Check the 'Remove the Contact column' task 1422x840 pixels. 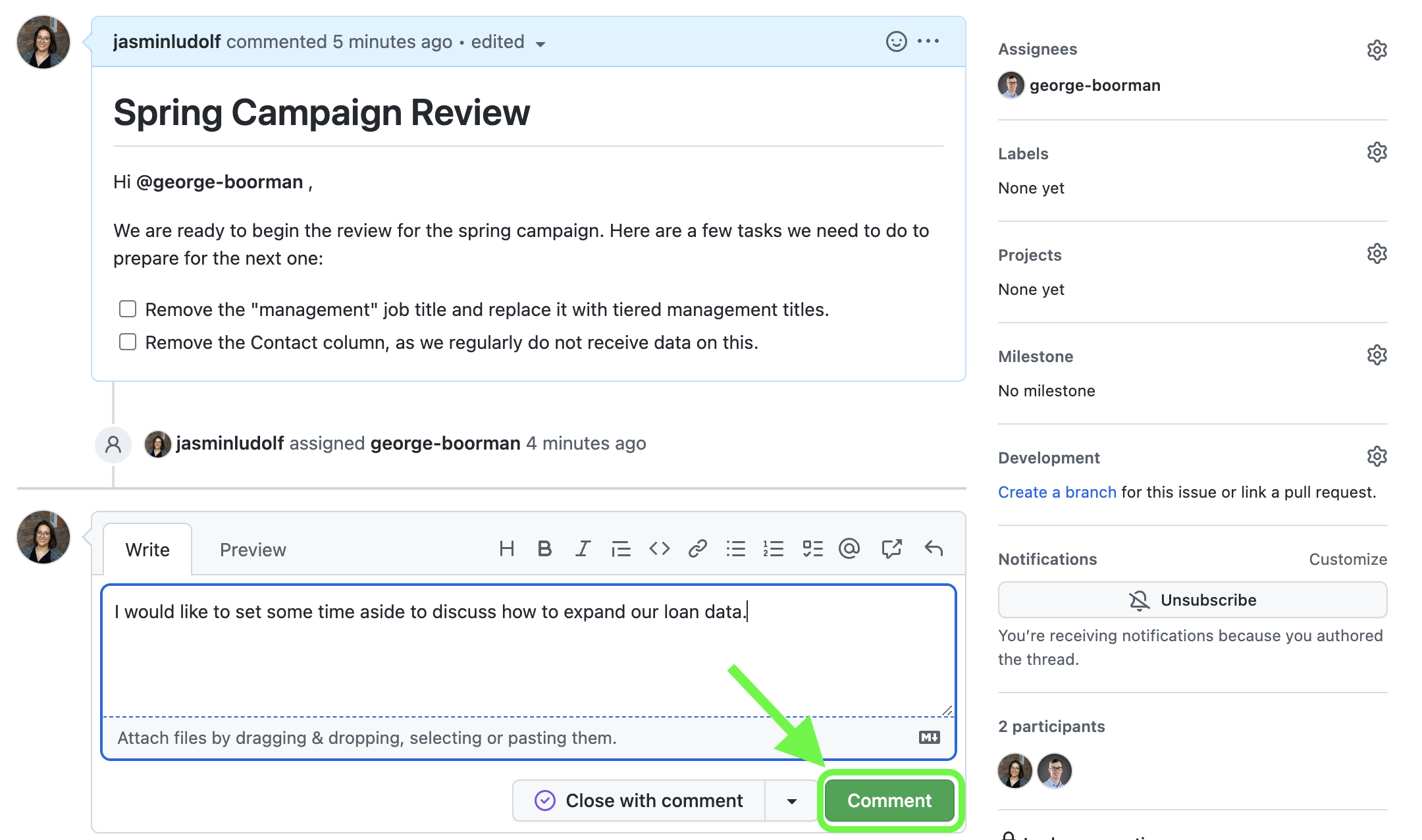[x=128, y=342]
